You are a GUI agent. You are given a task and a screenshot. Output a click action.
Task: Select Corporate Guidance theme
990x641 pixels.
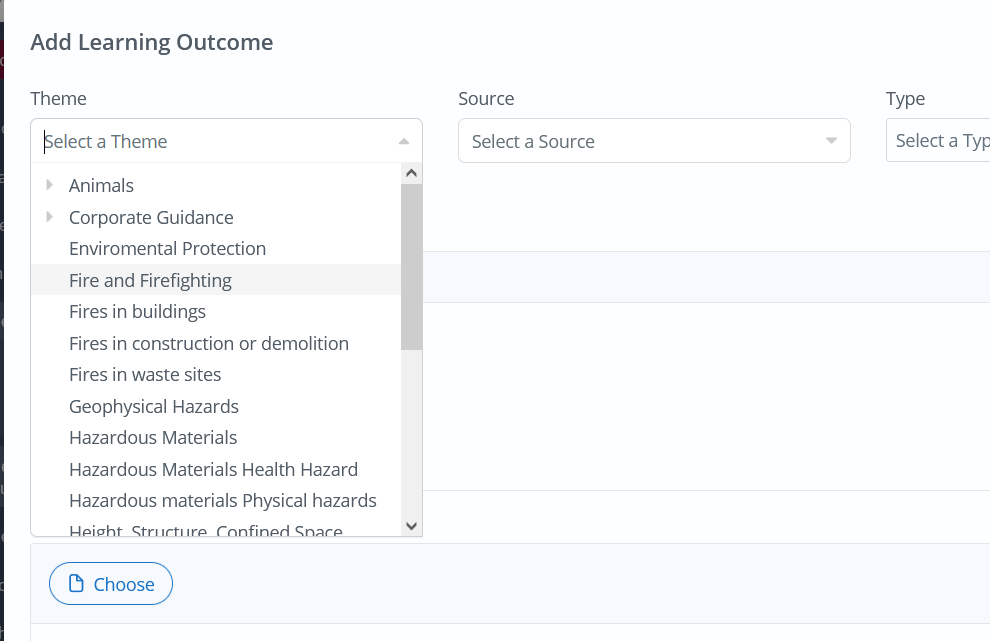pos(151,217)
